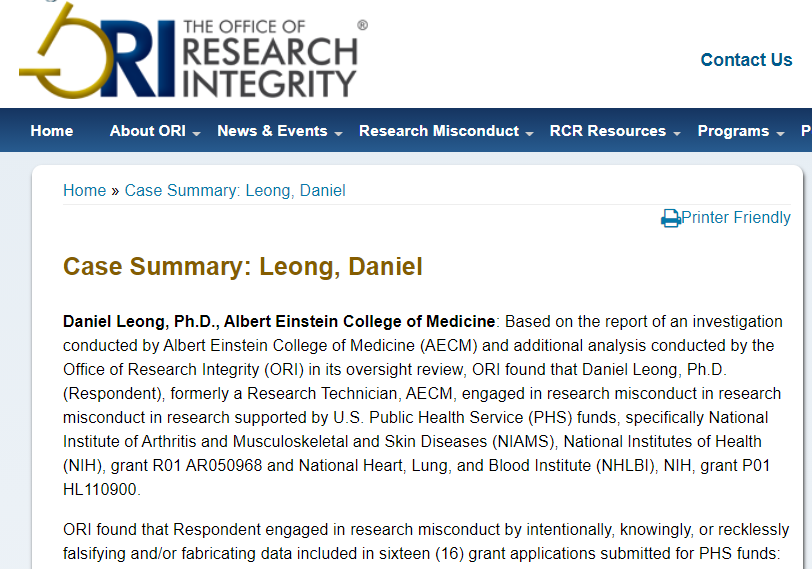The width and height of the screenshot is (812, 569).
Task: Select the News & Events menu item
Action: tap(272, 131)
